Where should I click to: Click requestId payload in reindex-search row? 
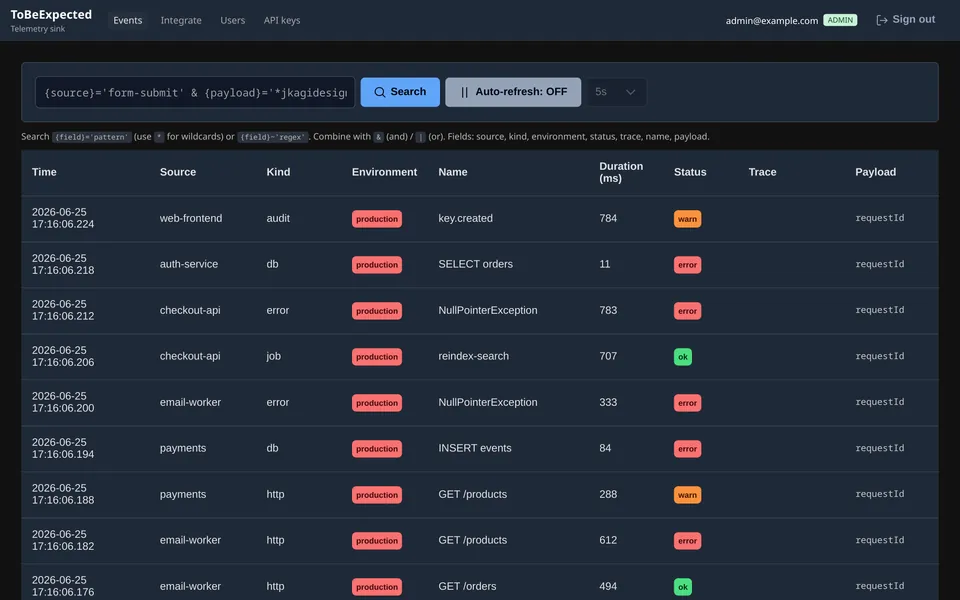[x=879, y=356]
